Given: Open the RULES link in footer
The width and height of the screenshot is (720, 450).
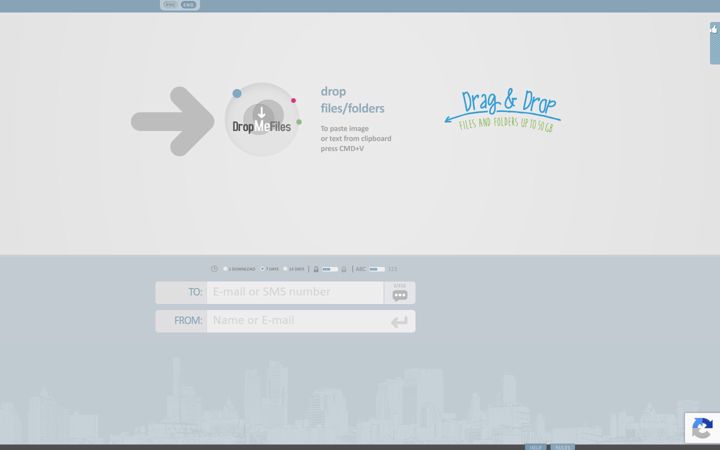Looking at the screenshot, I should click(x=562, y=447).
